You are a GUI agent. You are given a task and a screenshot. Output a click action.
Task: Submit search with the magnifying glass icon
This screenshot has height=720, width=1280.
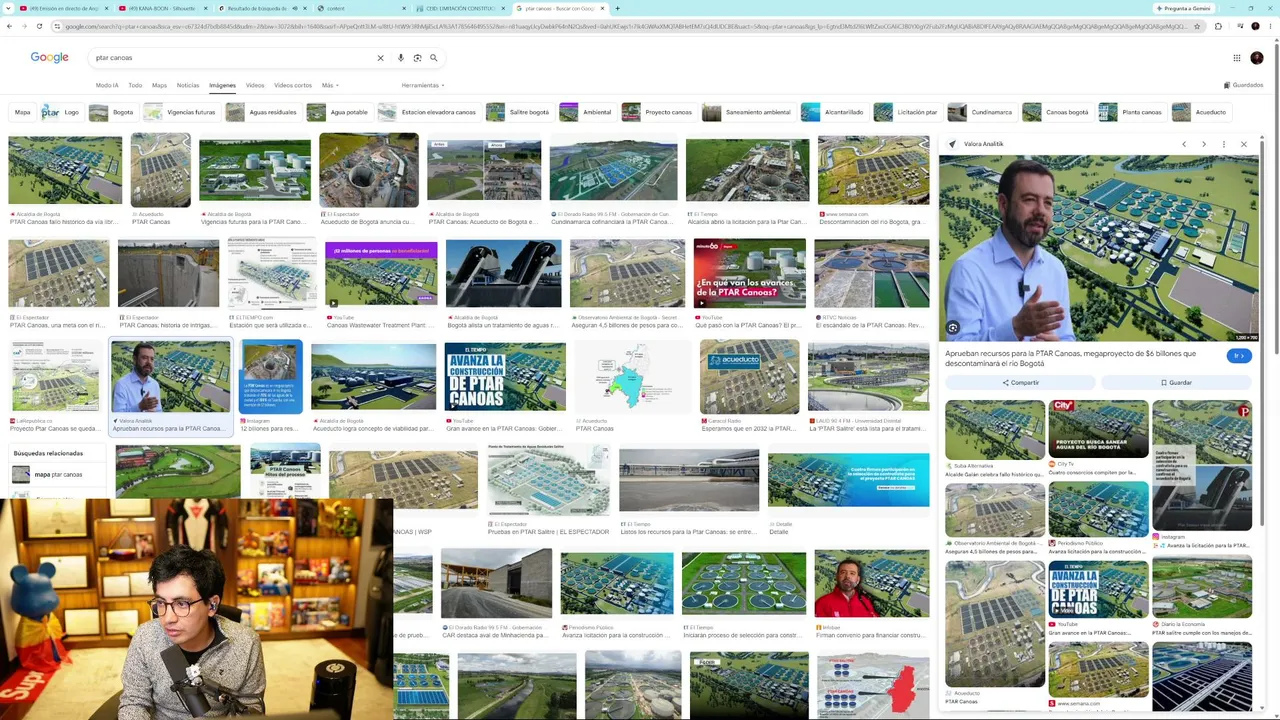pyautogui.click(x=433, y=58)
